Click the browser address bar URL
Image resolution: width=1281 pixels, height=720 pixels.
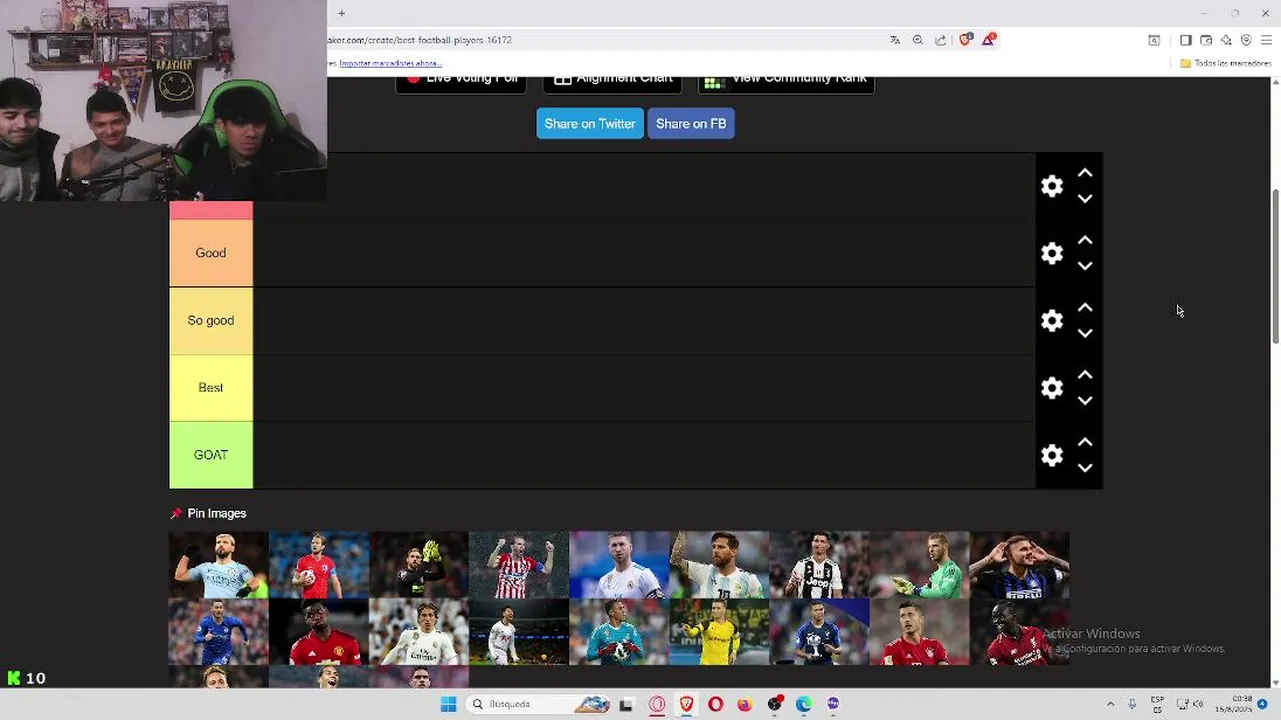[420, 40]
